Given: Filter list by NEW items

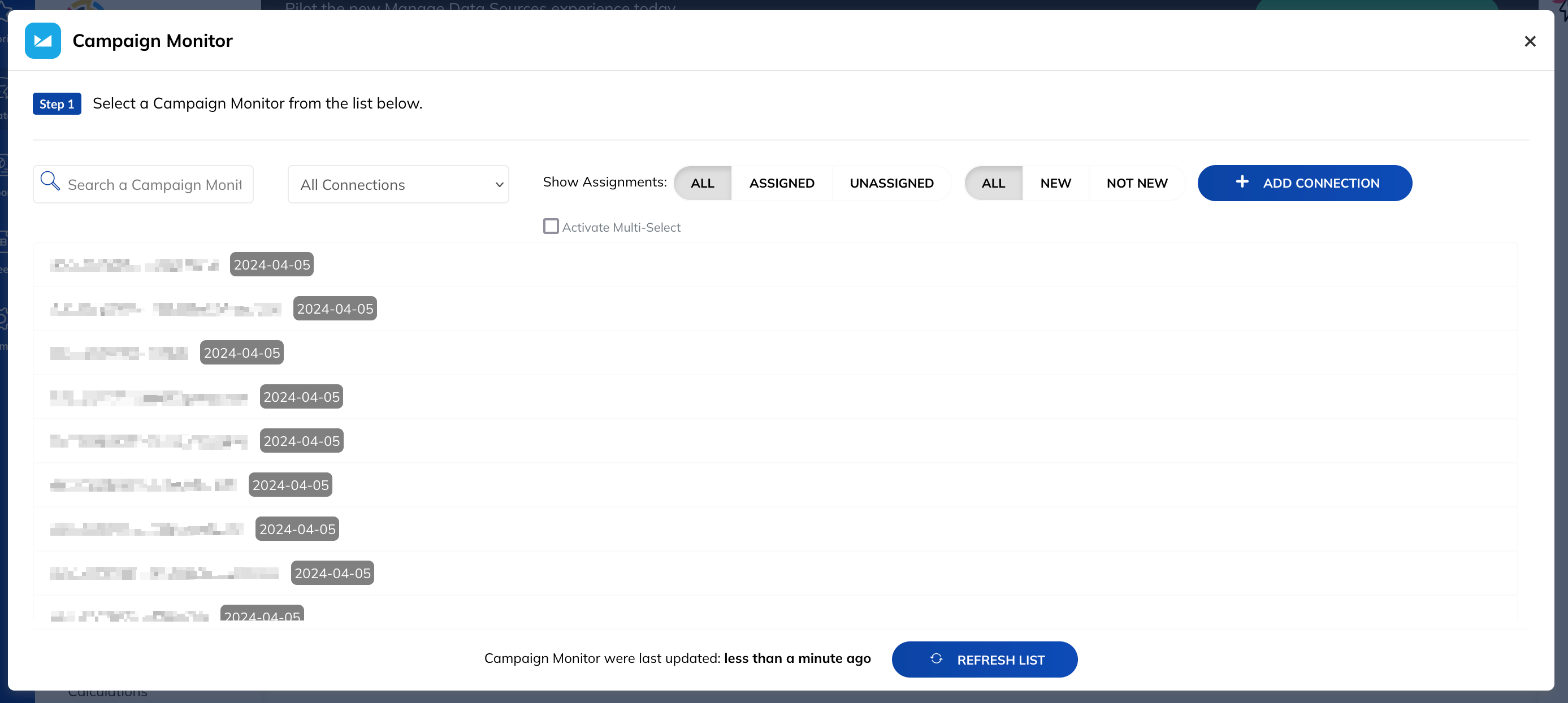Looking at the screenshot, I should pos(1055,183).
